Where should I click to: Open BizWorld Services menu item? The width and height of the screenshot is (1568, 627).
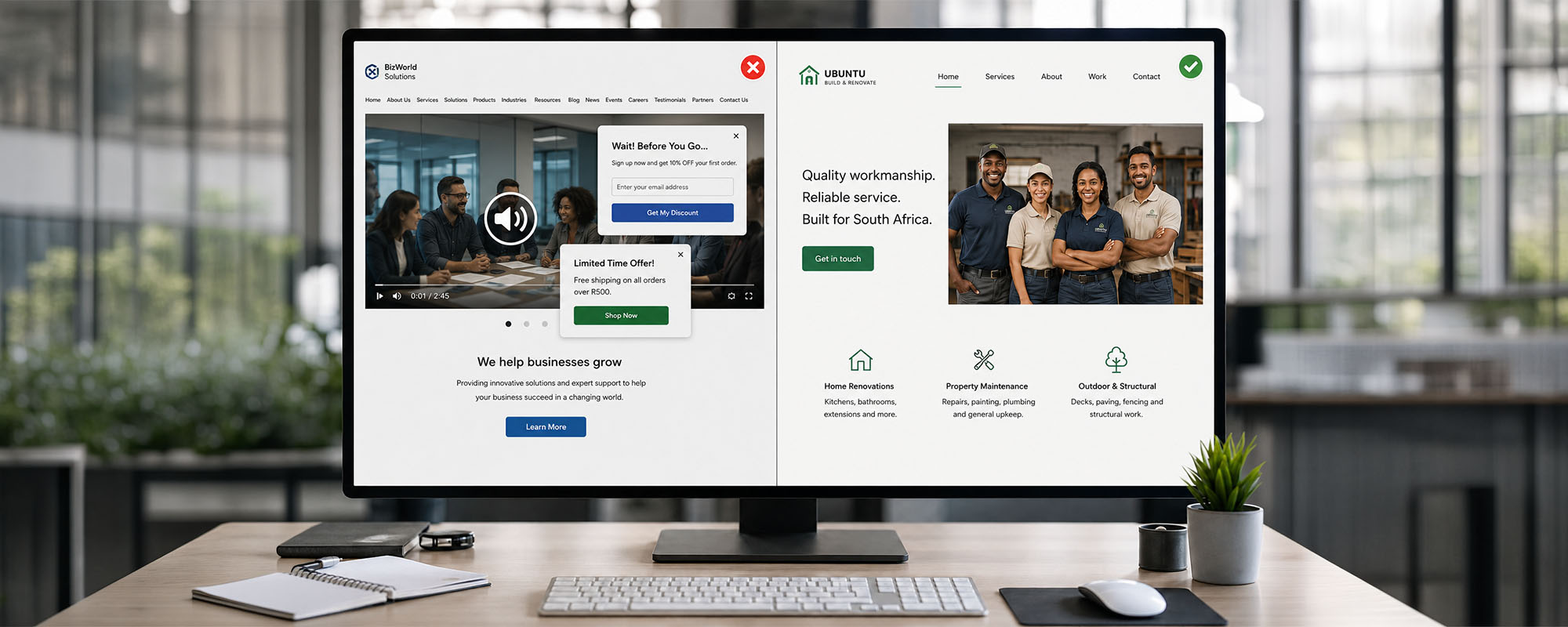(x=427, y=100)
